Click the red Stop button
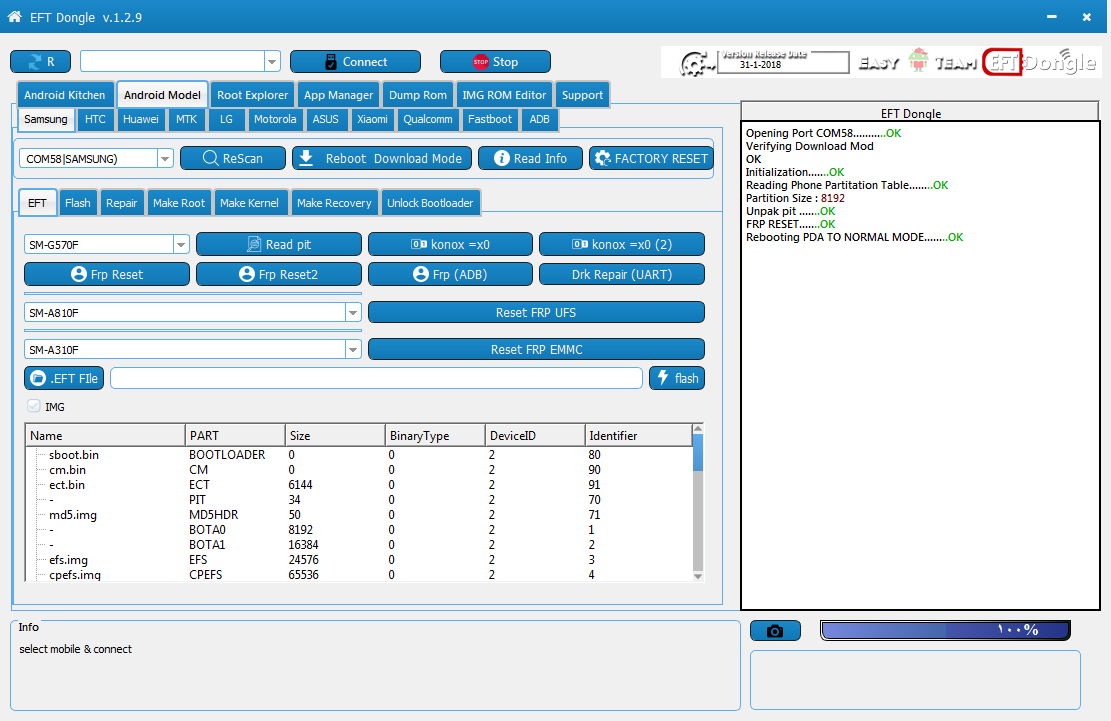 [495, 62]
